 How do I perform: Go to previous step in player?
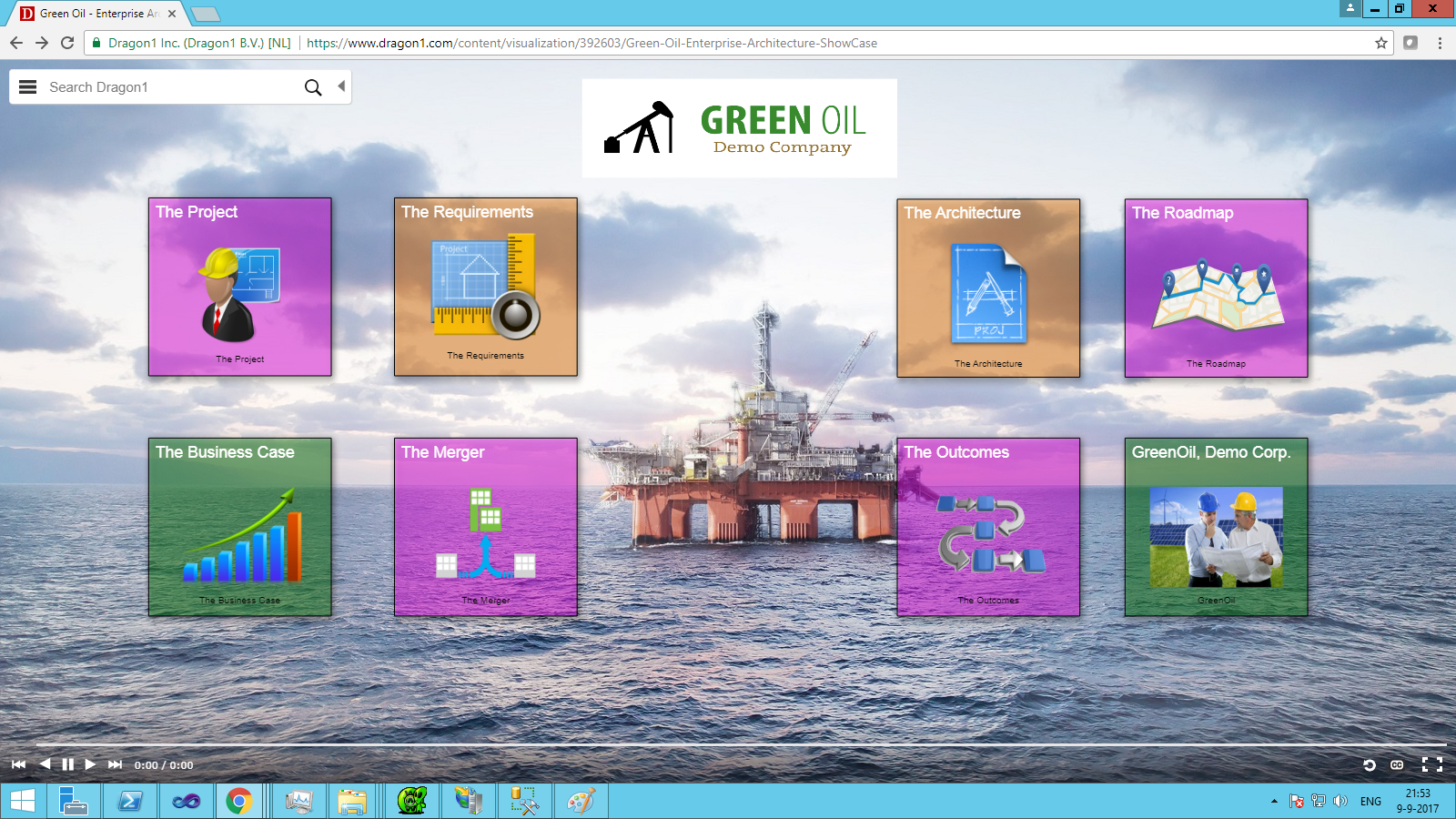[45, 764]
